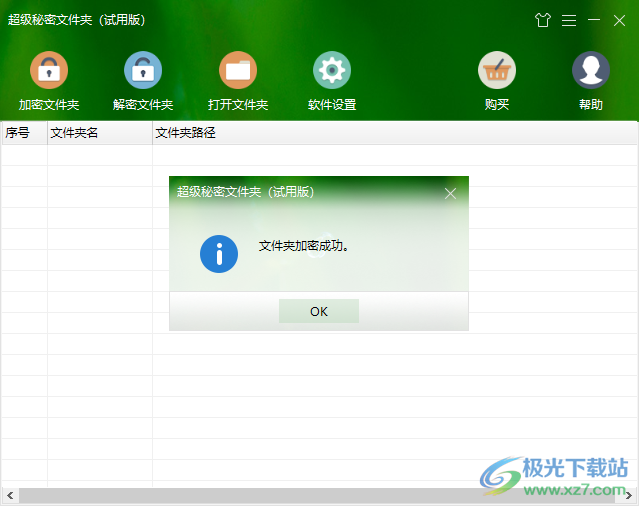Click the 帮助 text label
Viewport: 639px width, 506px height.
point(591,105)
